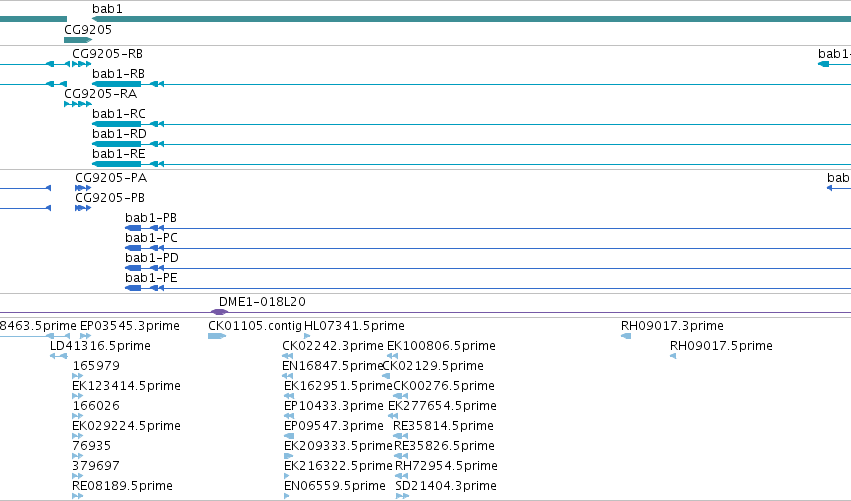The width and height of the screenshot is (851, 501).
Task: Click the CG9205-RA transcript label
Action: (100, 94)
